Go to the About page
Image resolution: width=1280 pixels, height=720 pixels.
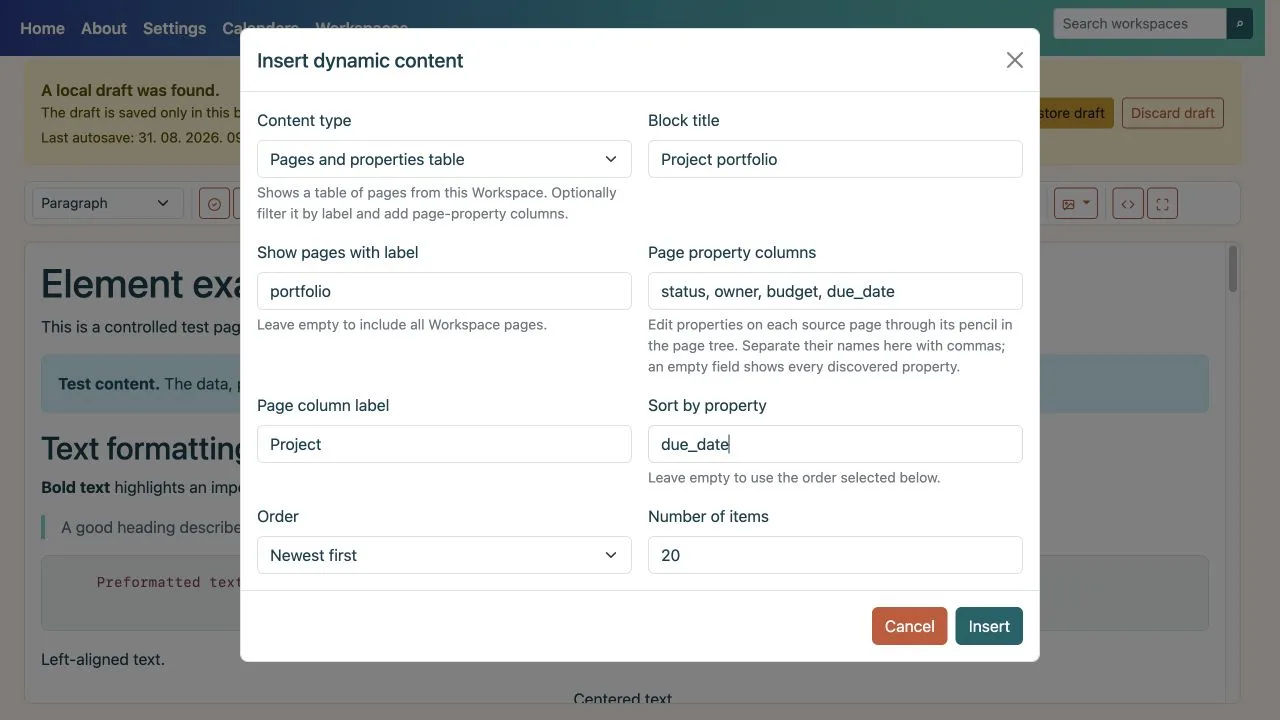pos(104,28)
